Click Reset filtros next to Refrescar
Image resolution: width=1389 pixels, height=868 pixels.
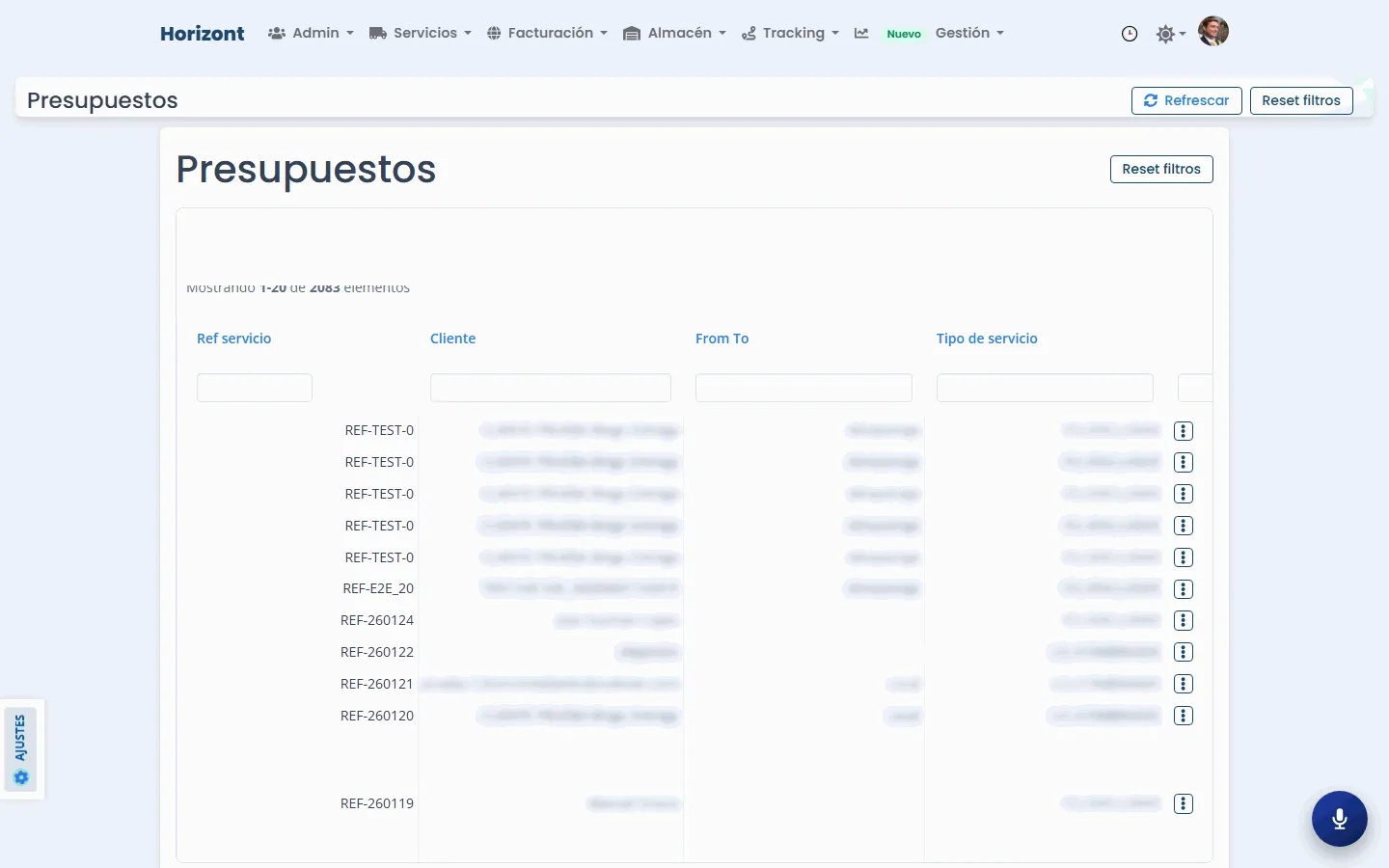[x=1301, y=100]
